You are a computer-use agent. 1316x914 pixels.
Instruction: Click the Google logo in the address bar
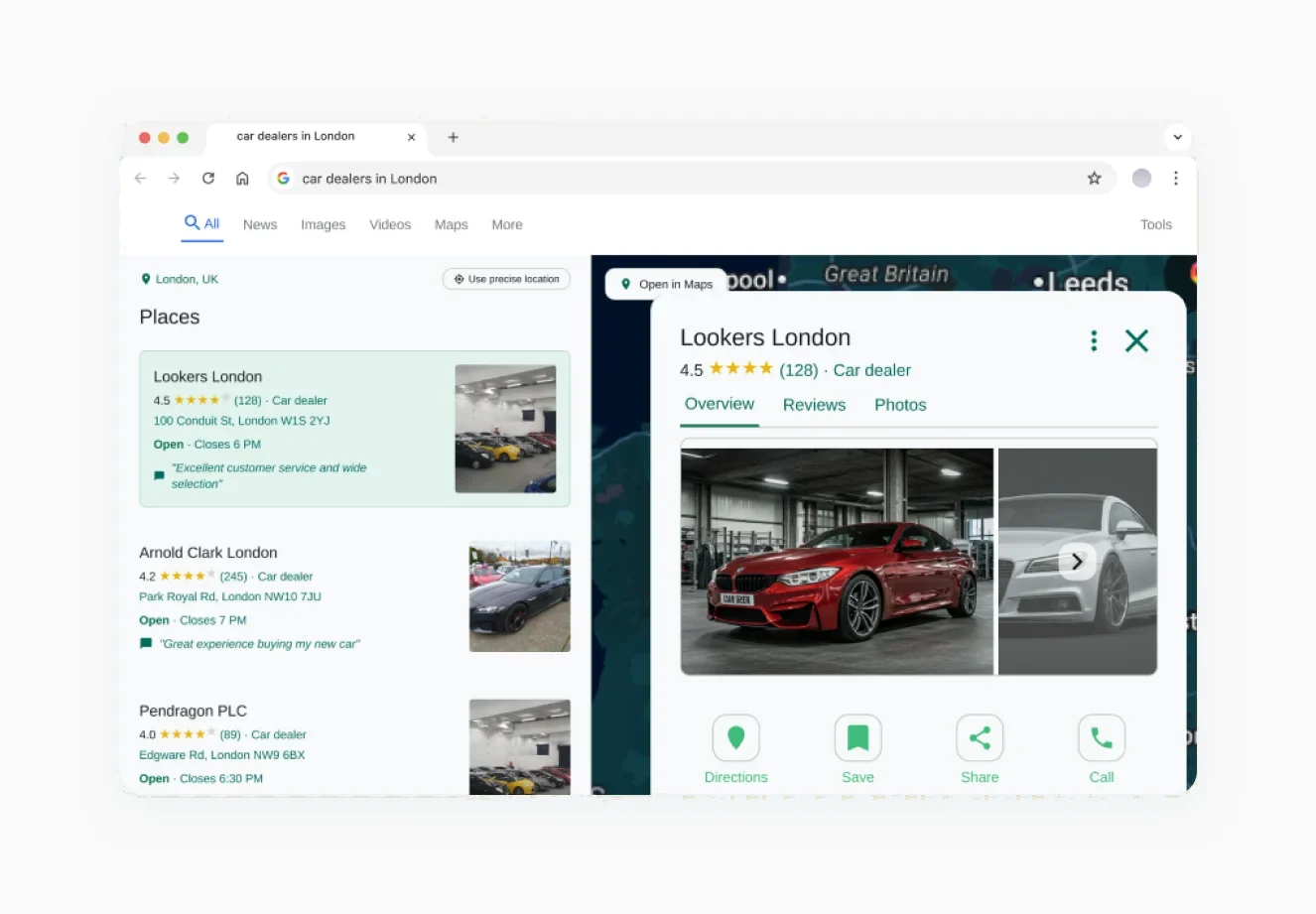[x=284, y=179]
